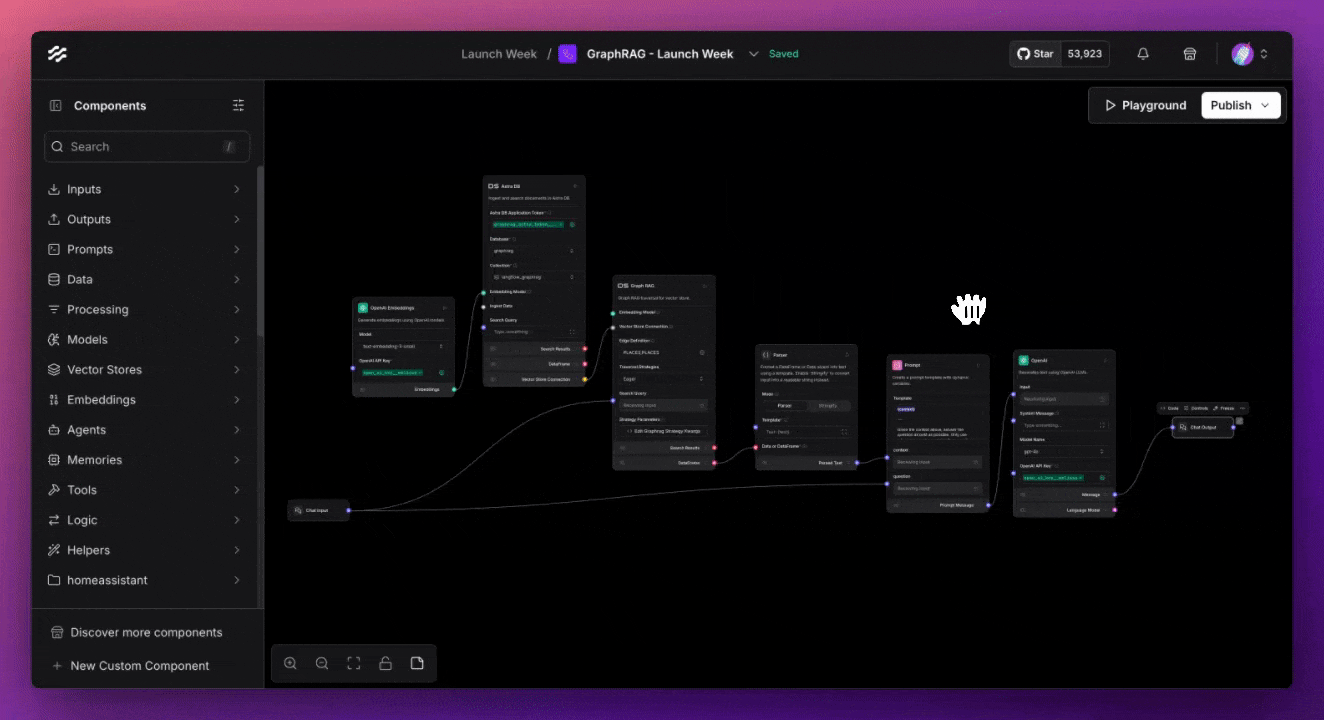The height and width of the screenshot is (720, 1324).
Task: Go to the Launch Week folder
Action: (x=499, y=54)
